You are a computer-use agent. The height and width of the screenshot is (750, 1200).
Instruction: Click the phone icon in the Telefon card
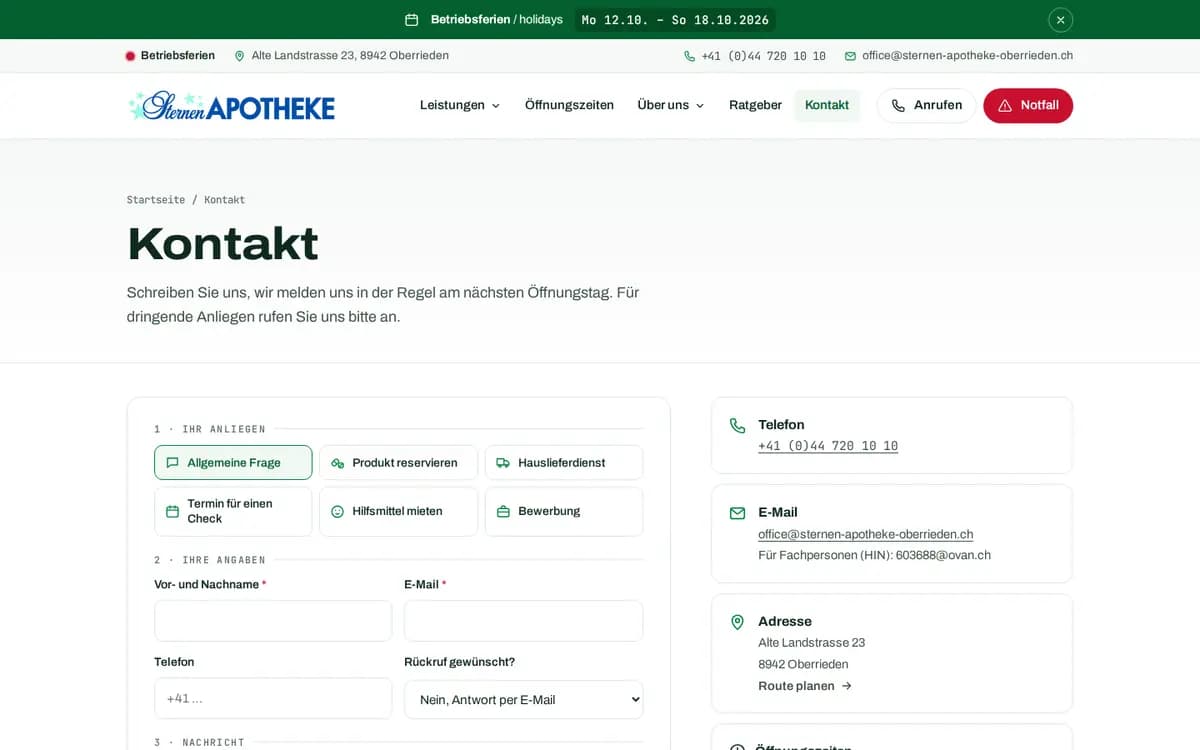click(x=737, y=425)
